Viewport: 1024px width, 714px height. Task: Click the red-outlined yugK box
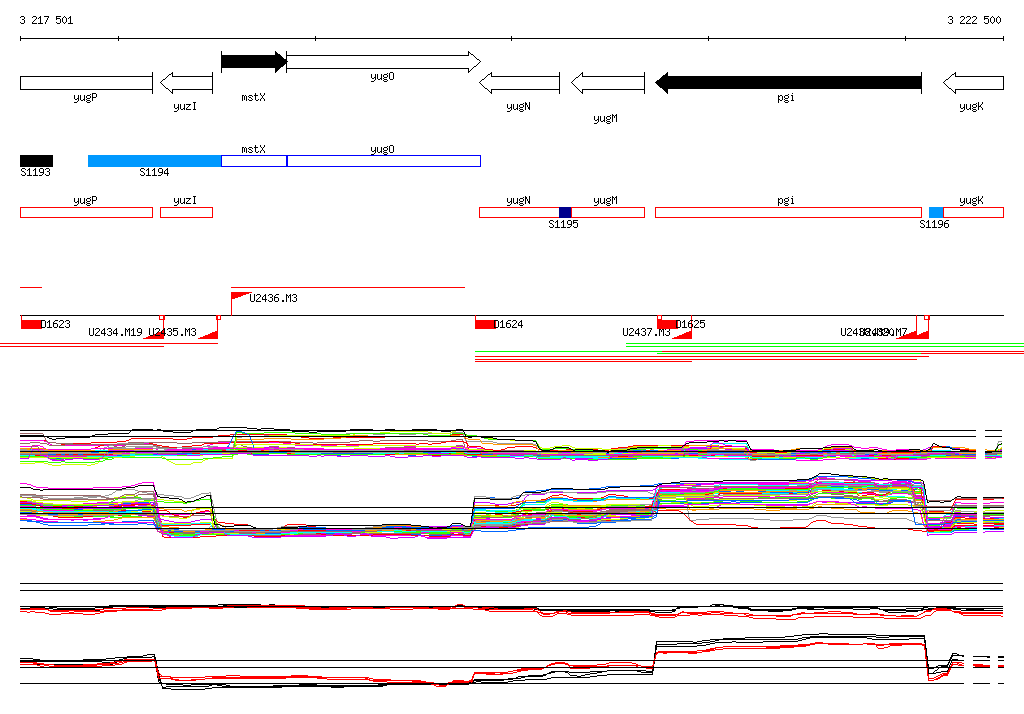point(973,212)
